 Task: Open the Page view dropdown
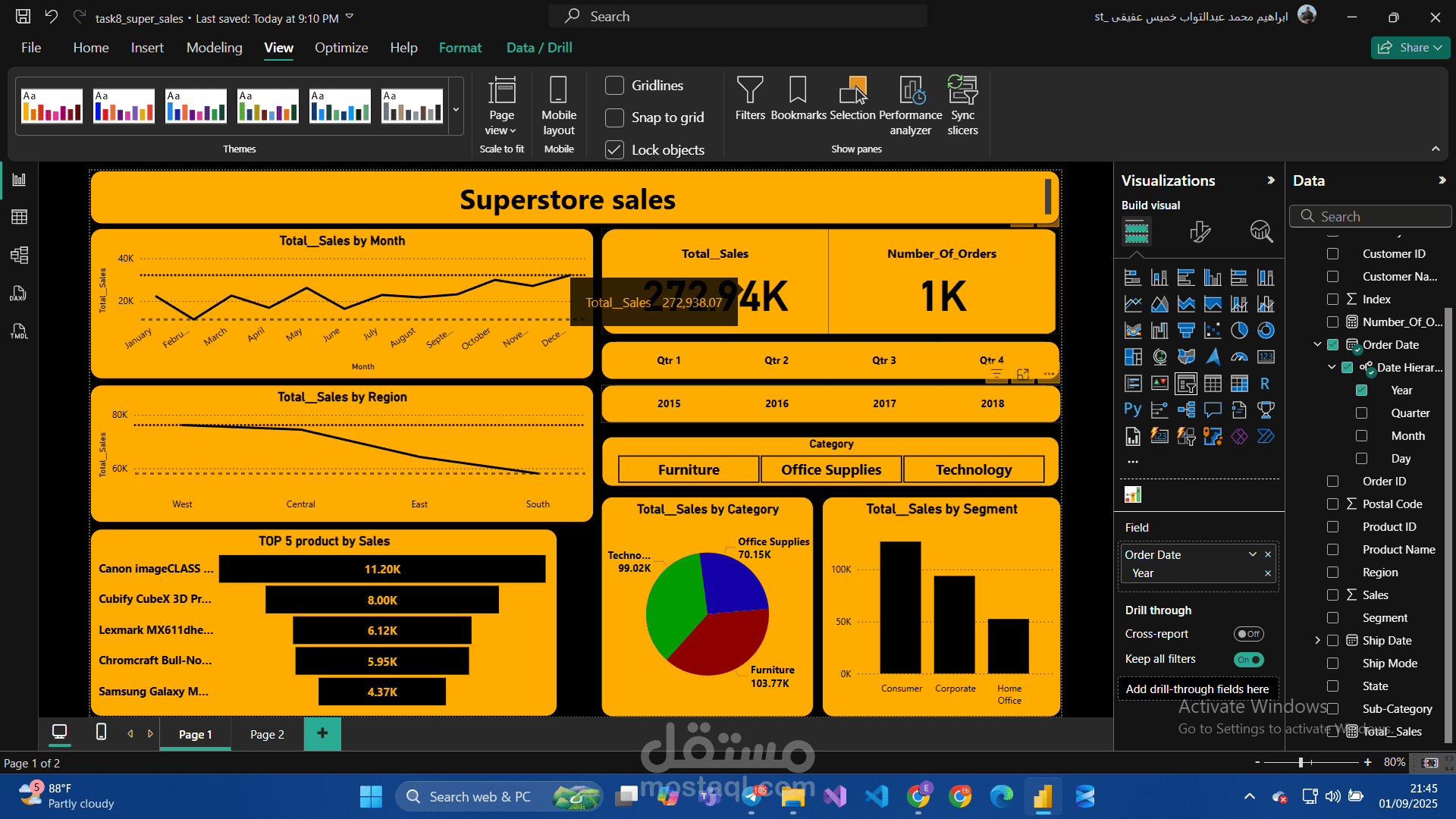pyautogui.click(x=501, y=114)
